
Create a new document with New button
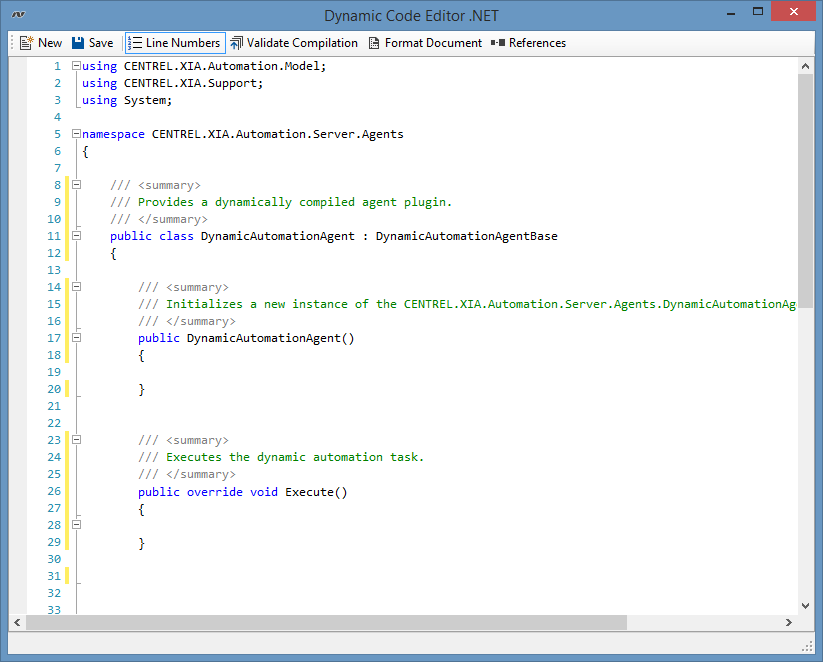point(41,43)
